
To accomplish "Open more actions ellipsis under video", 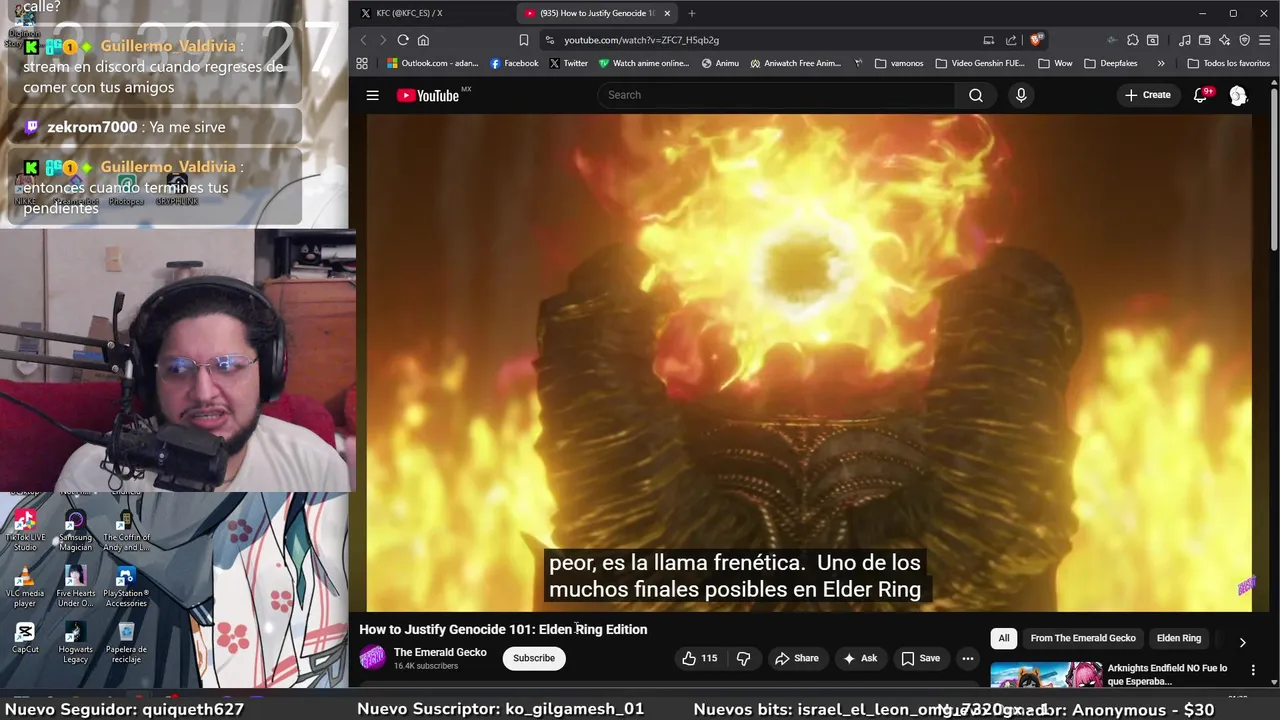I will point(967,658).
